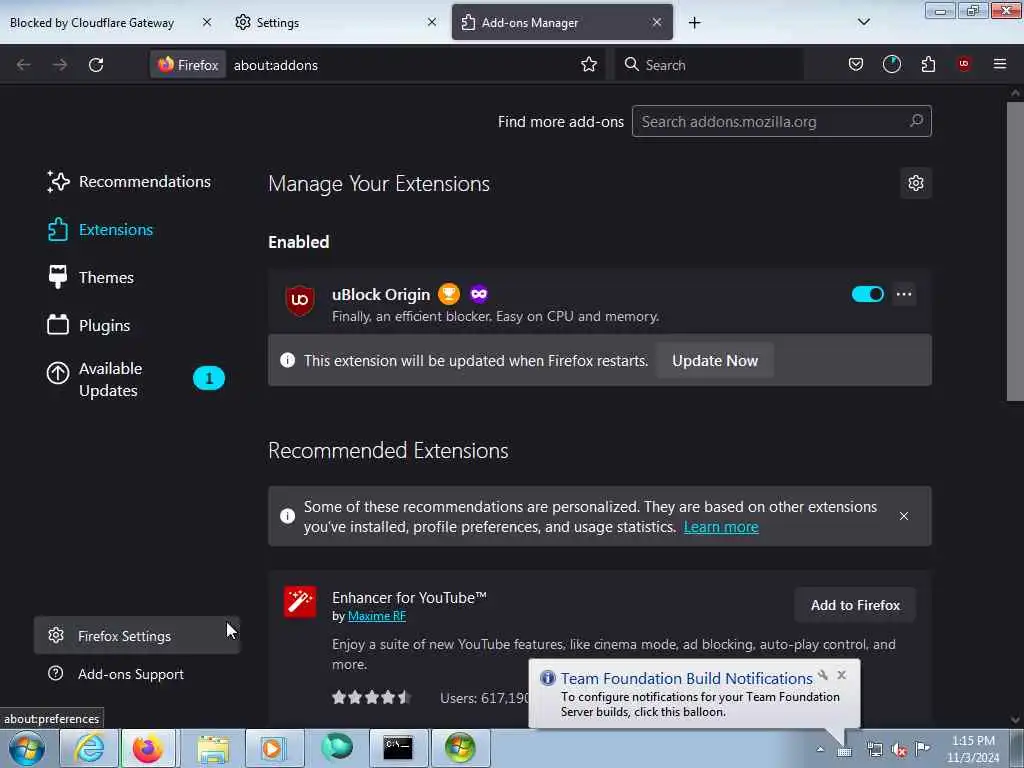Click the wrench in Team Foundation balloon
The width and height of the screenshot is (1024, 768).
(823, 675)
